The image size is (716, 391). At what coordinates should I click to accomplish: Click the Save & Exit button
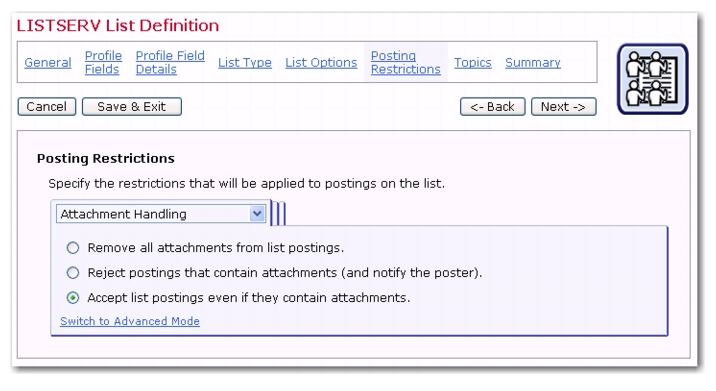(132, 107)
